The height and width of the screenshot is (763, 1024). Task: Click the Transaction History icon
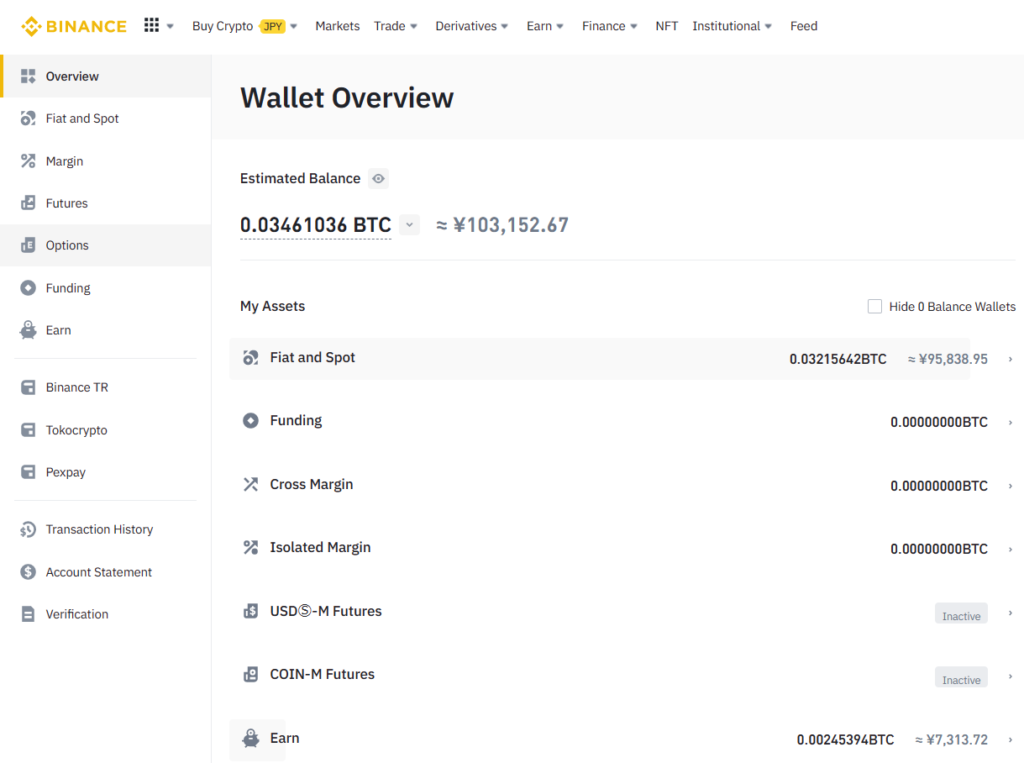click(x=28, y=530)
